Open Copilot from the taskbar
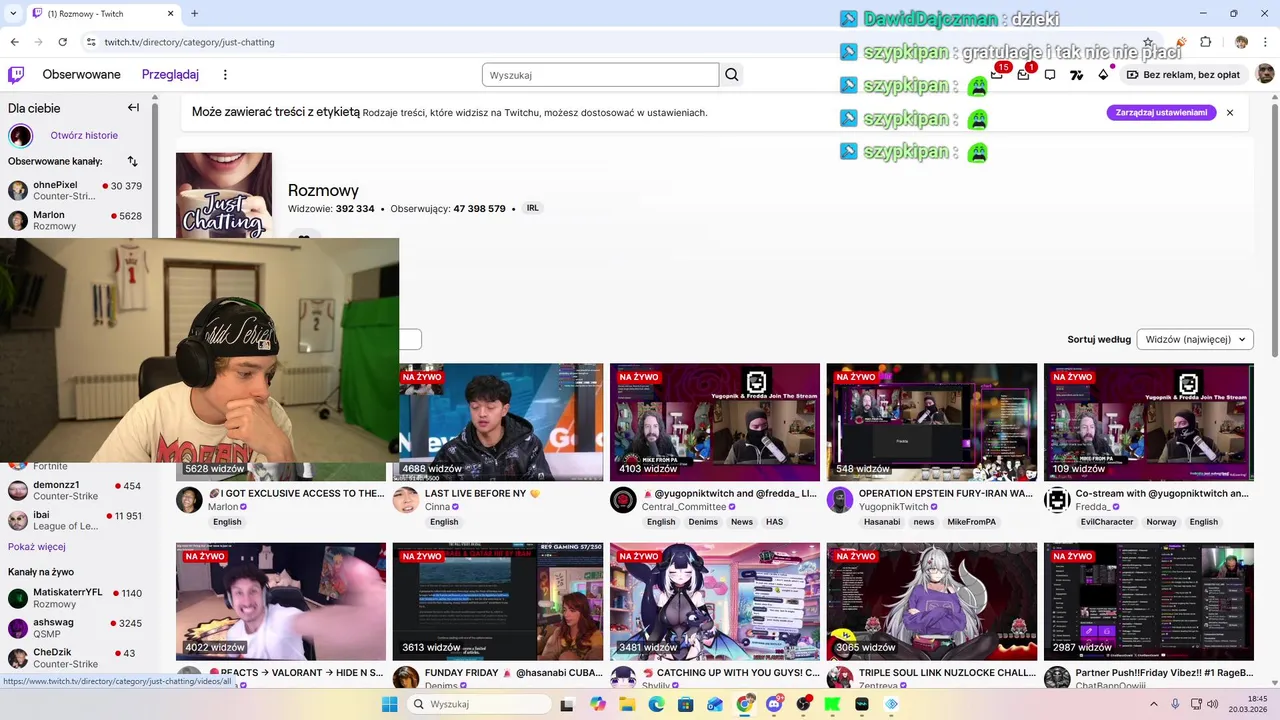 pos(598,704)
